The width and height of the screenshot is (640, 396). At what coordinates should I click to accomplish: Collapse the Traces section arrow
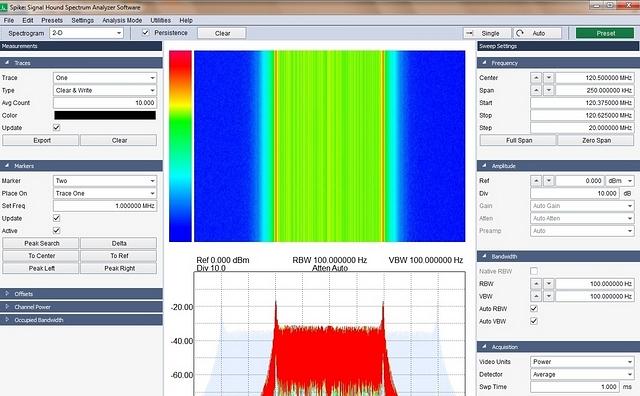tap(7, 62)
